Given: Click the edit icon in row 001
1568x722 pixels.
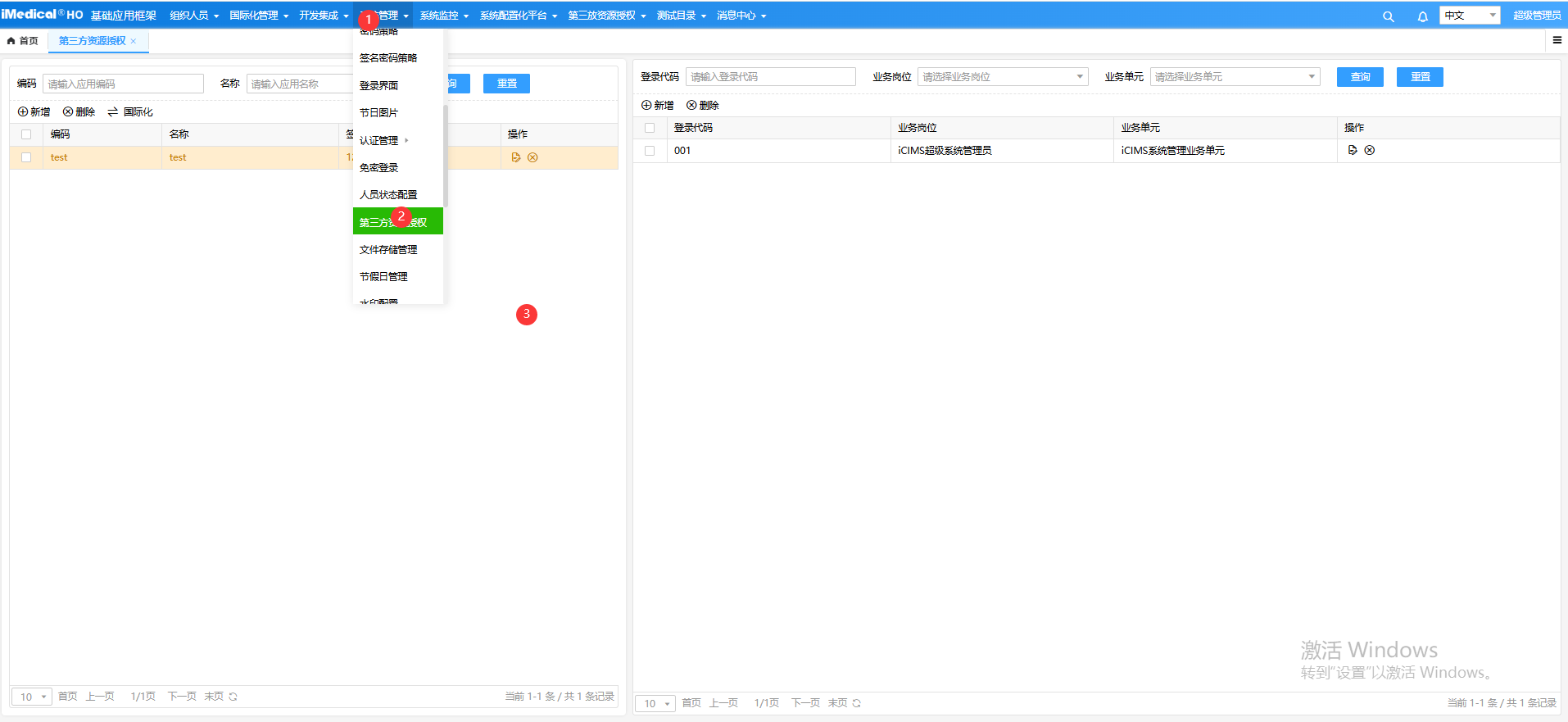Looking at the screenshot, I should [1353, 150].
